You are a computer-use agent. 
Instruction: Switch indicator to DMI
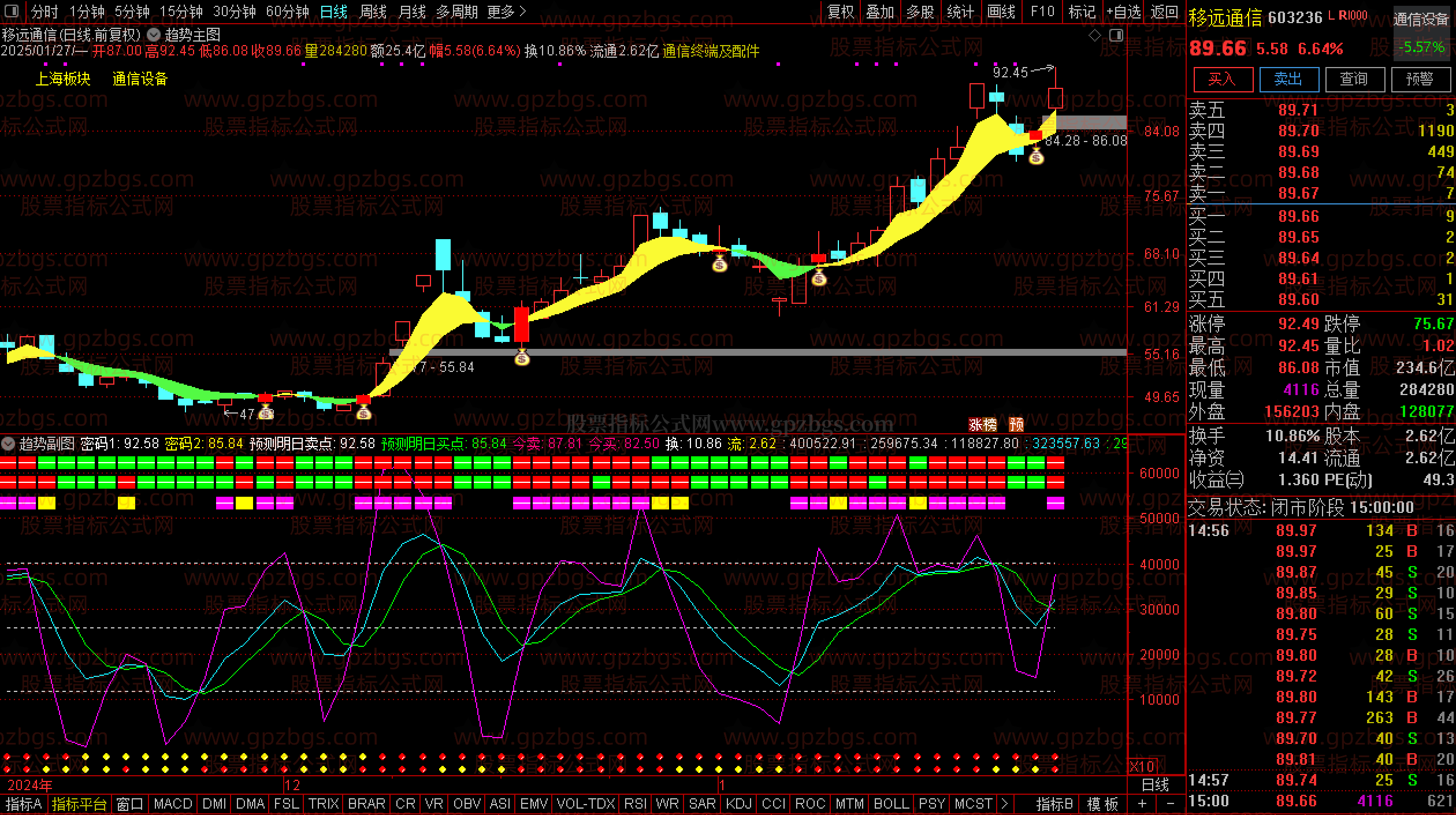tap(214, 803)
